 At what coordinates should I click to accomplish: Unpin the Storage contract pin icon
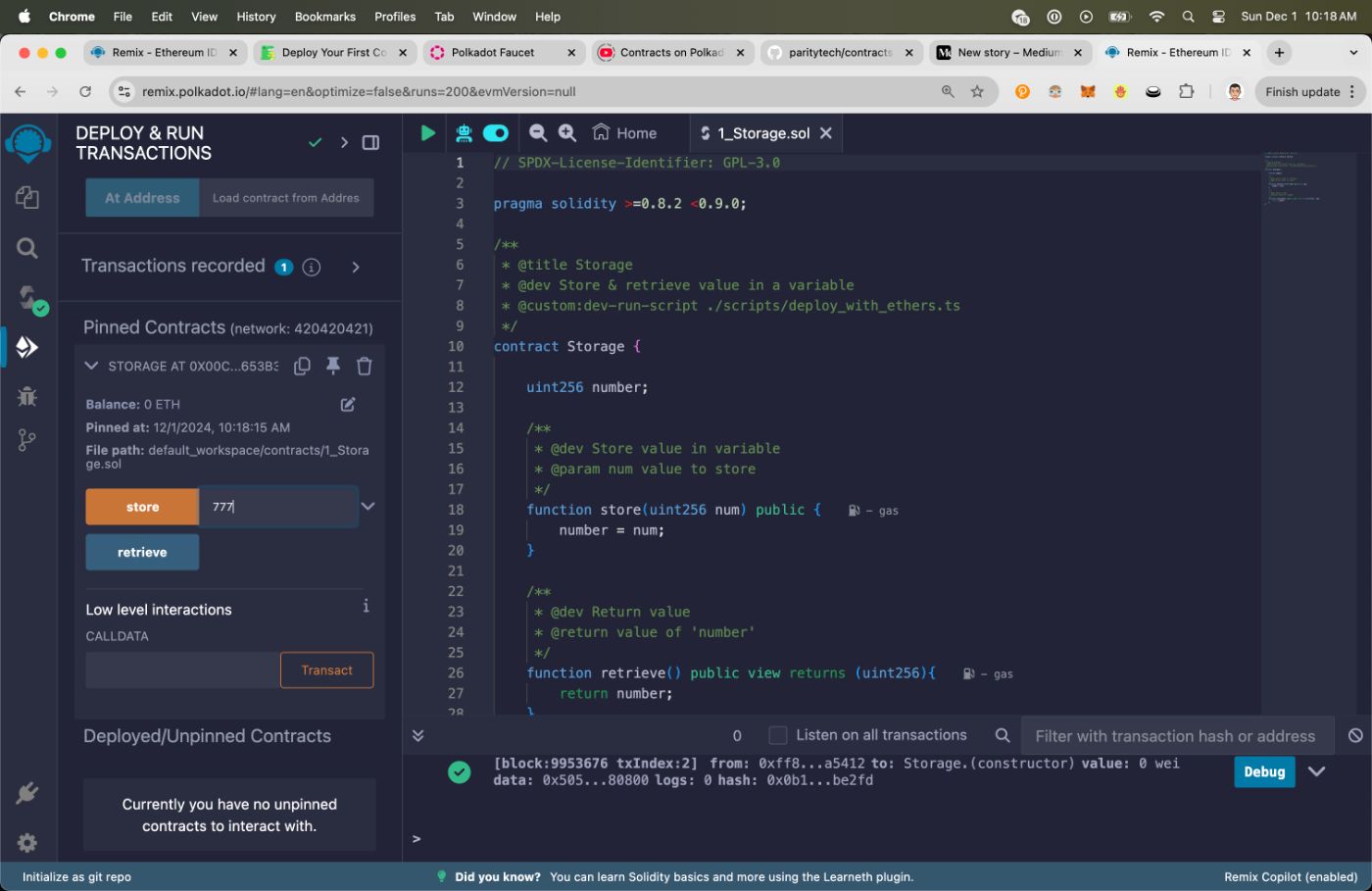tap(333, 366)
